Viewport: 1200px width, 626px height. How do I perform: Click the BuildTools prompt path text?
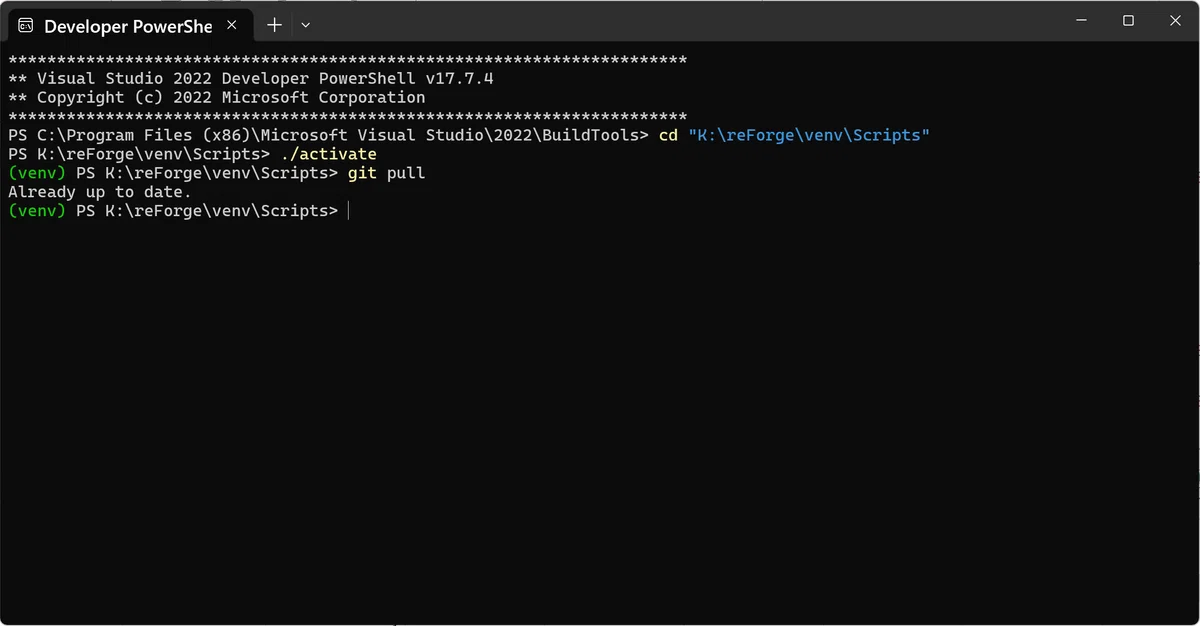[x=328, y=135]
